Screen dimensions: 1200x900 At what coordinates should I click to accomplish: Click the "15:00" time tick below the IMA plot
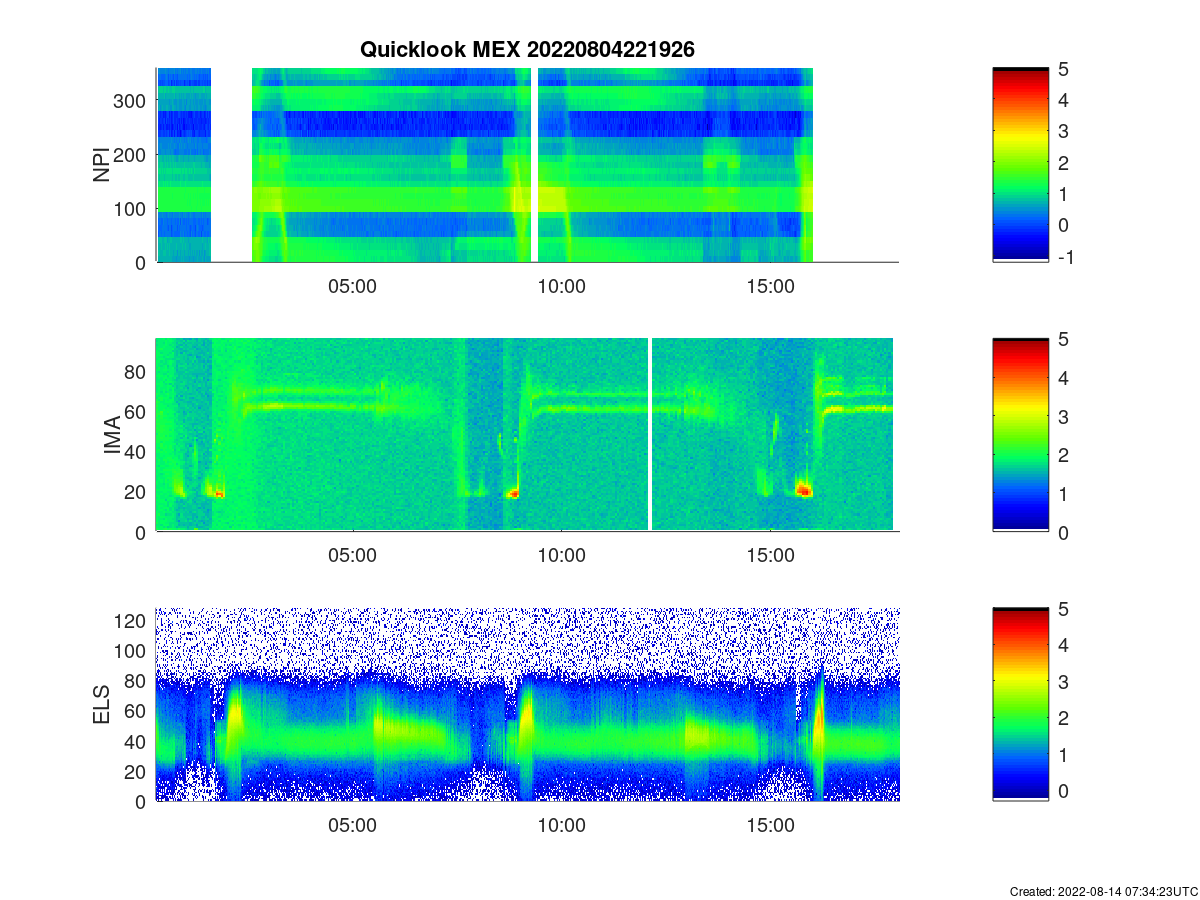pyautogui.click(x=770, y=556)
